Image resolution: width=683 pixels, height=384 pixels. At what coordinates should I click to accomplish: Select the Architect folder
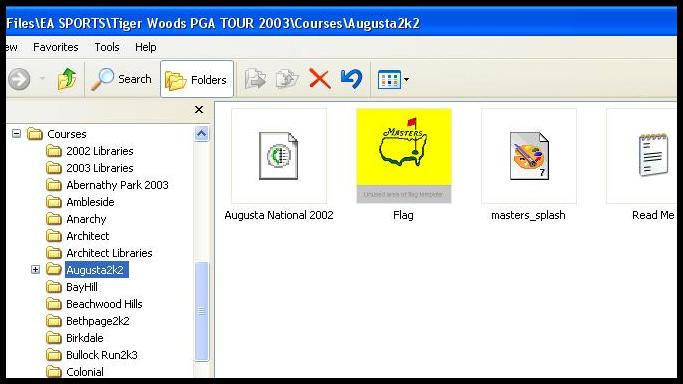pos(88,236)
